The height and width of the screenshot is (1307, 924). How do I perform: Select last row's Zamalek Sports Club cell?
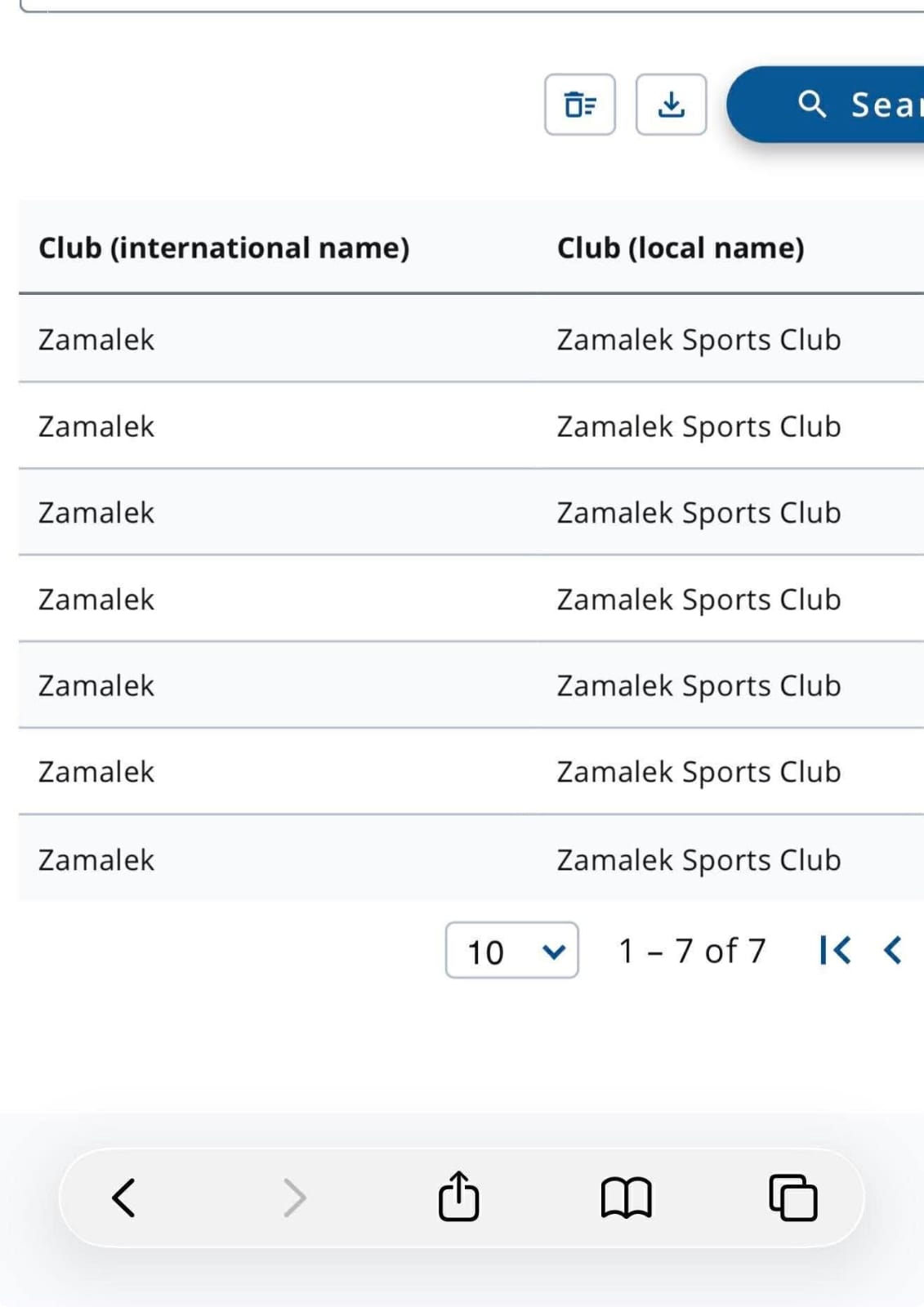(x=699, y=860)
